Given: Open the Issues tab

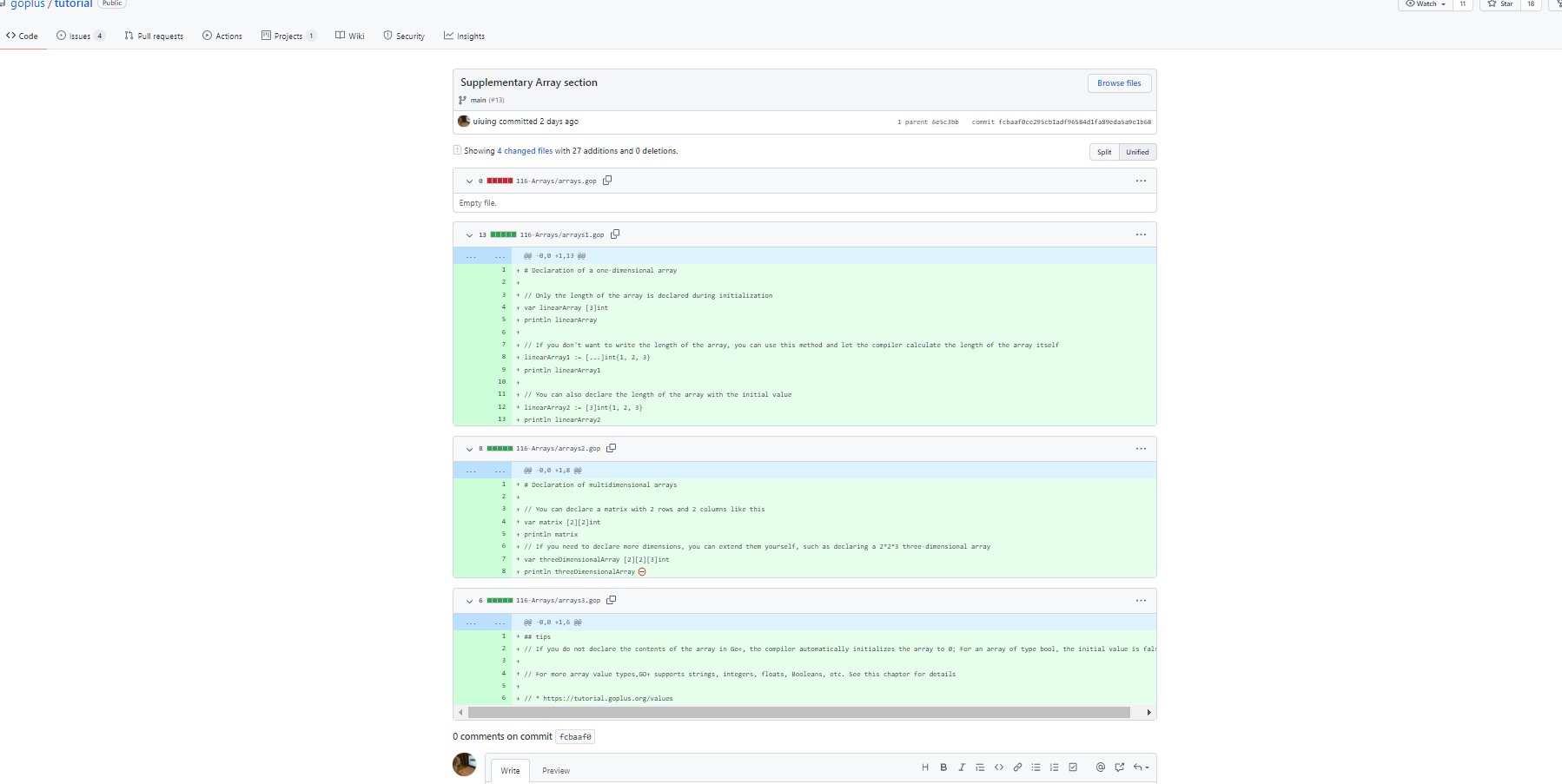Looking at the screenshot, I should pyautogui.click(x=81, y=36).
